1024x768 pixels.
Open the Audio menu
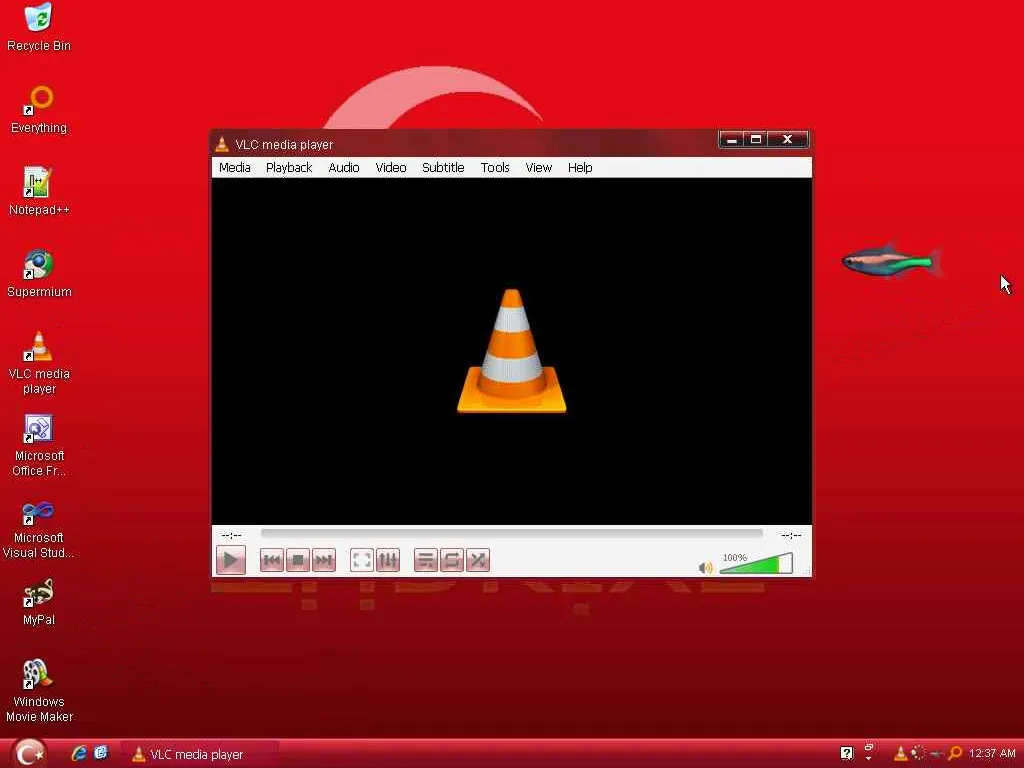[344, 168]
